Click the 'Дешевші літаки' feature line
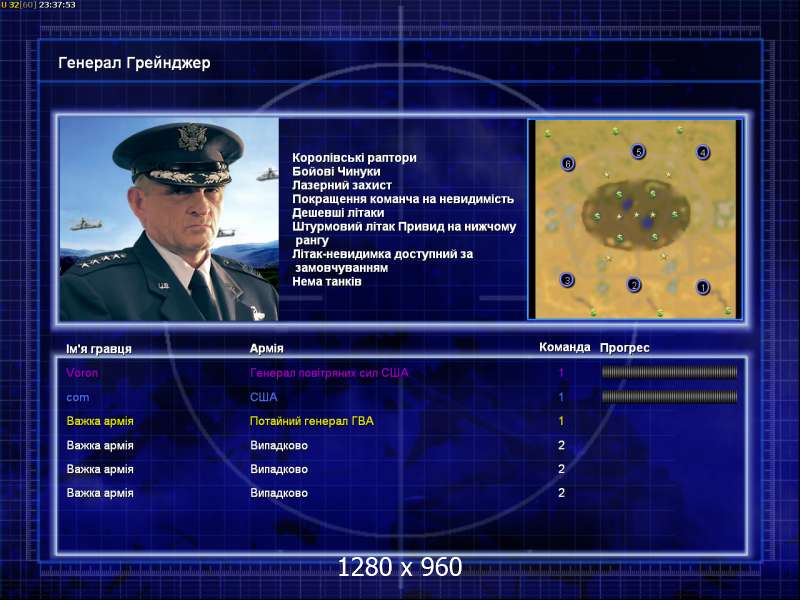800x600 pixels. pyautogui.click(x=338, y=213)
